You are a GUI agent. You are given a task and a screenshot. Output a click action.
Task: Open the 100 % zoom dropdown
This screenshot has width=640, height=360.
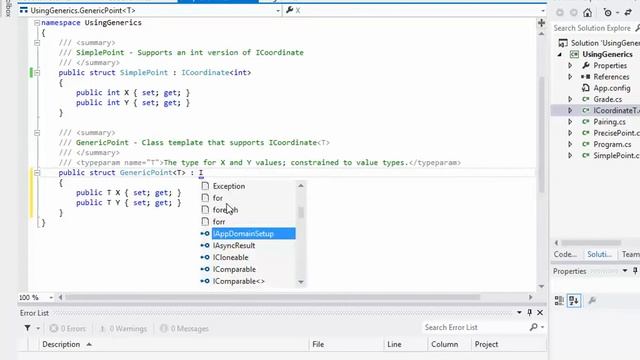[x=51, y=298]
